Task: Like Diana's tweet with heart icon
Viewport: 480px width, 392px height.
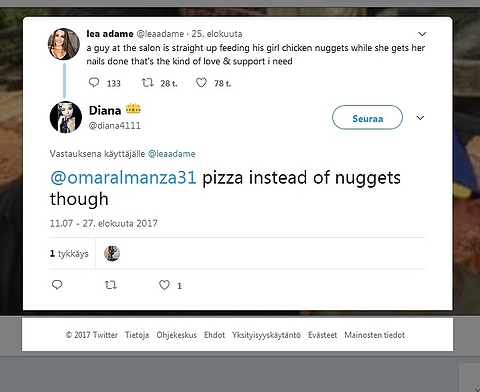Action: pyautogui.click(x=164, y=285)
